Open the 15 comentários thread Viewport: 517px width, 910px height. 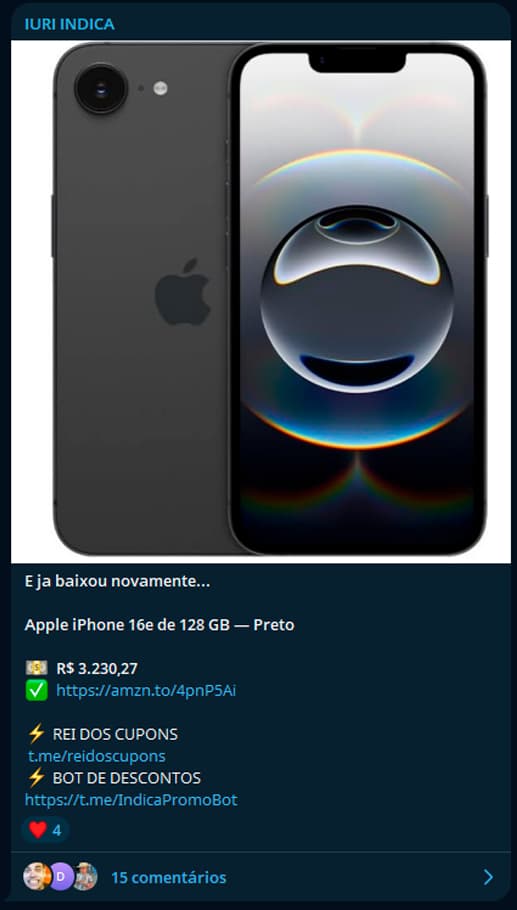pyautogui.click(x=168, y=877)
